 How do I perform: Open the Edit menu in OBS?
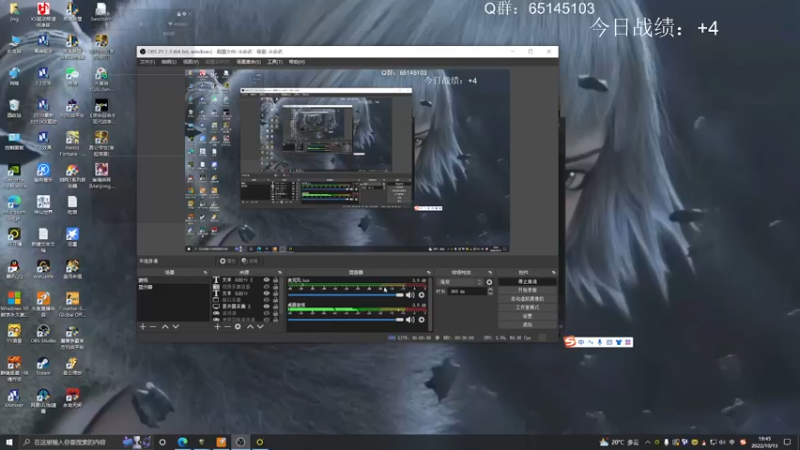tap(169, 62)
